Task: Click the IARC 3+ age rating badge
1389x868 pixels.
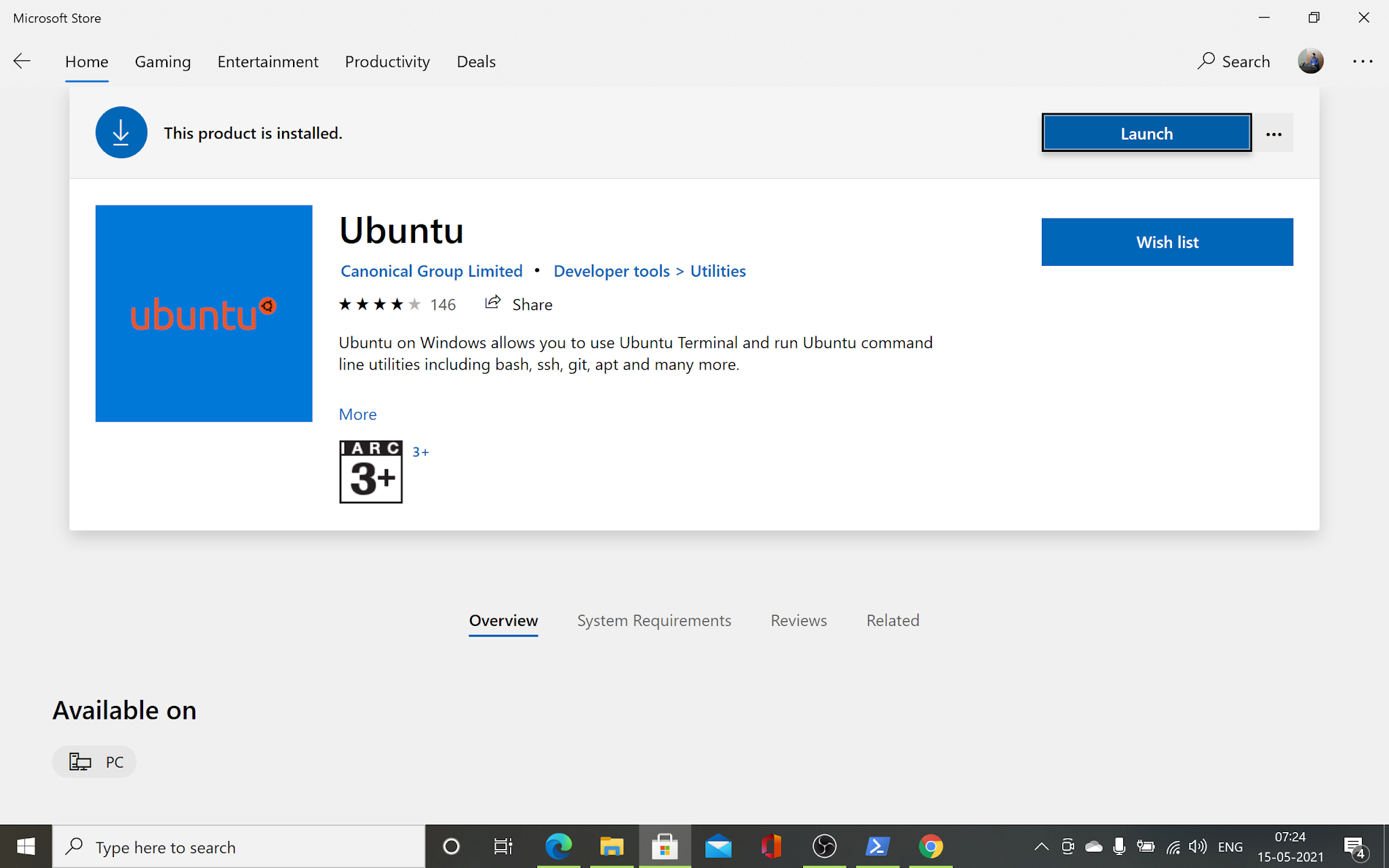Action: 370,471
